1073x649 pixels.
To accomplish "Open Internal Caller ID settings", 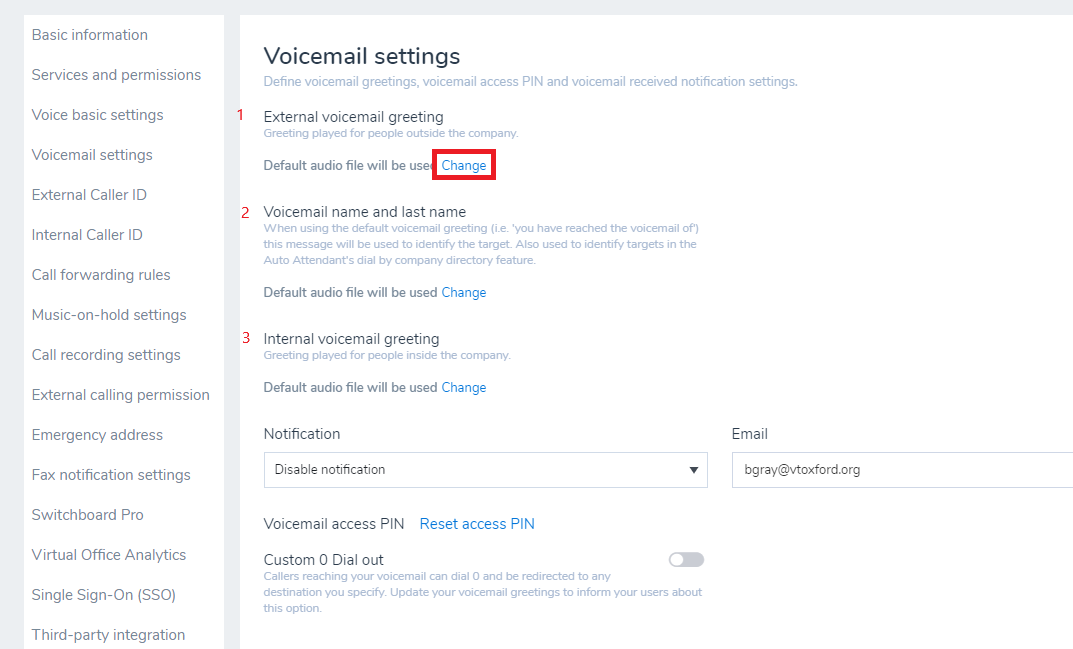I will point(88,234).
